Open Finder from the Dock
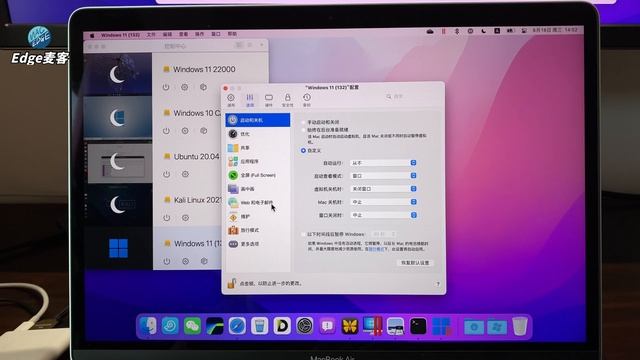The height and width of the screenshot is (360, 640). coord(148,326)
